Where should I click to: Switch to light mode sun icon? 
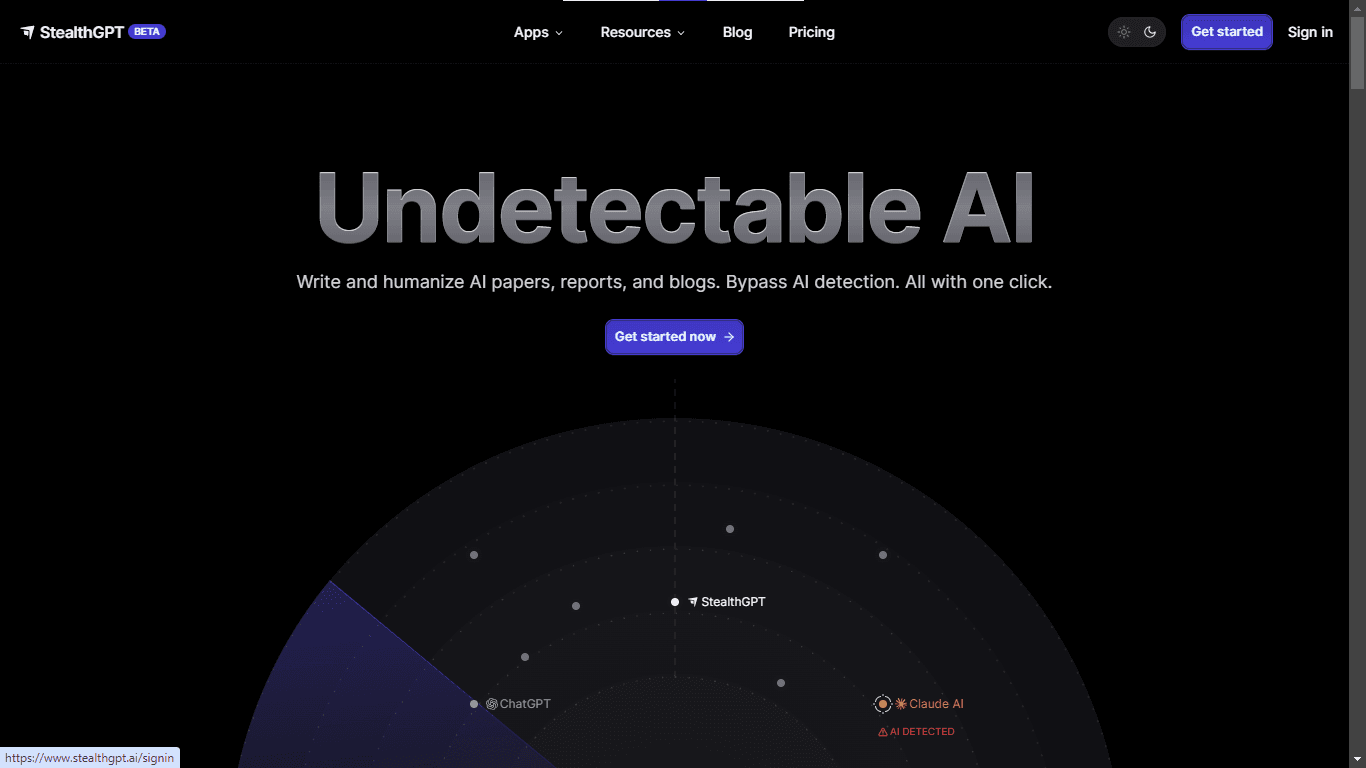coord(1124,32)
